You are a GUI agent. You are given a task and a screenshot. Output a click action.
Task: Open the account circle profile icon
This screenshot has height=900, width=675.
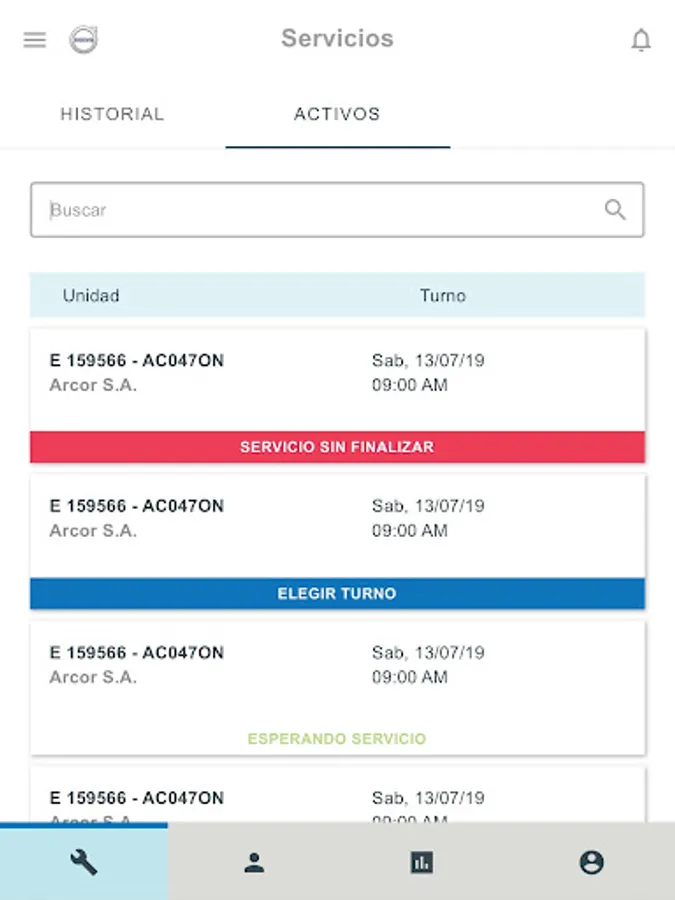point(591,862)
